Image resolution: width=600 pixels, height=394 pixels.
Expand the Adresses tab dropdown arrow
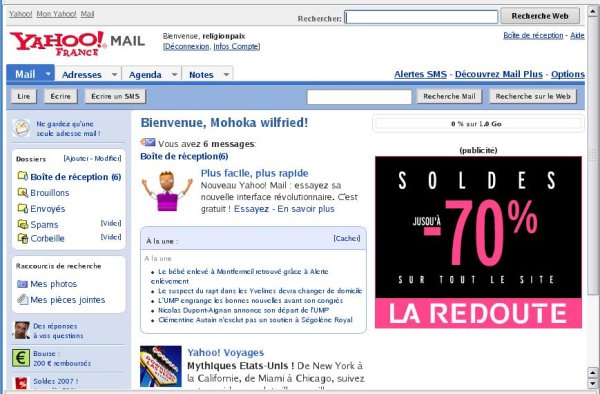(114, 74)
